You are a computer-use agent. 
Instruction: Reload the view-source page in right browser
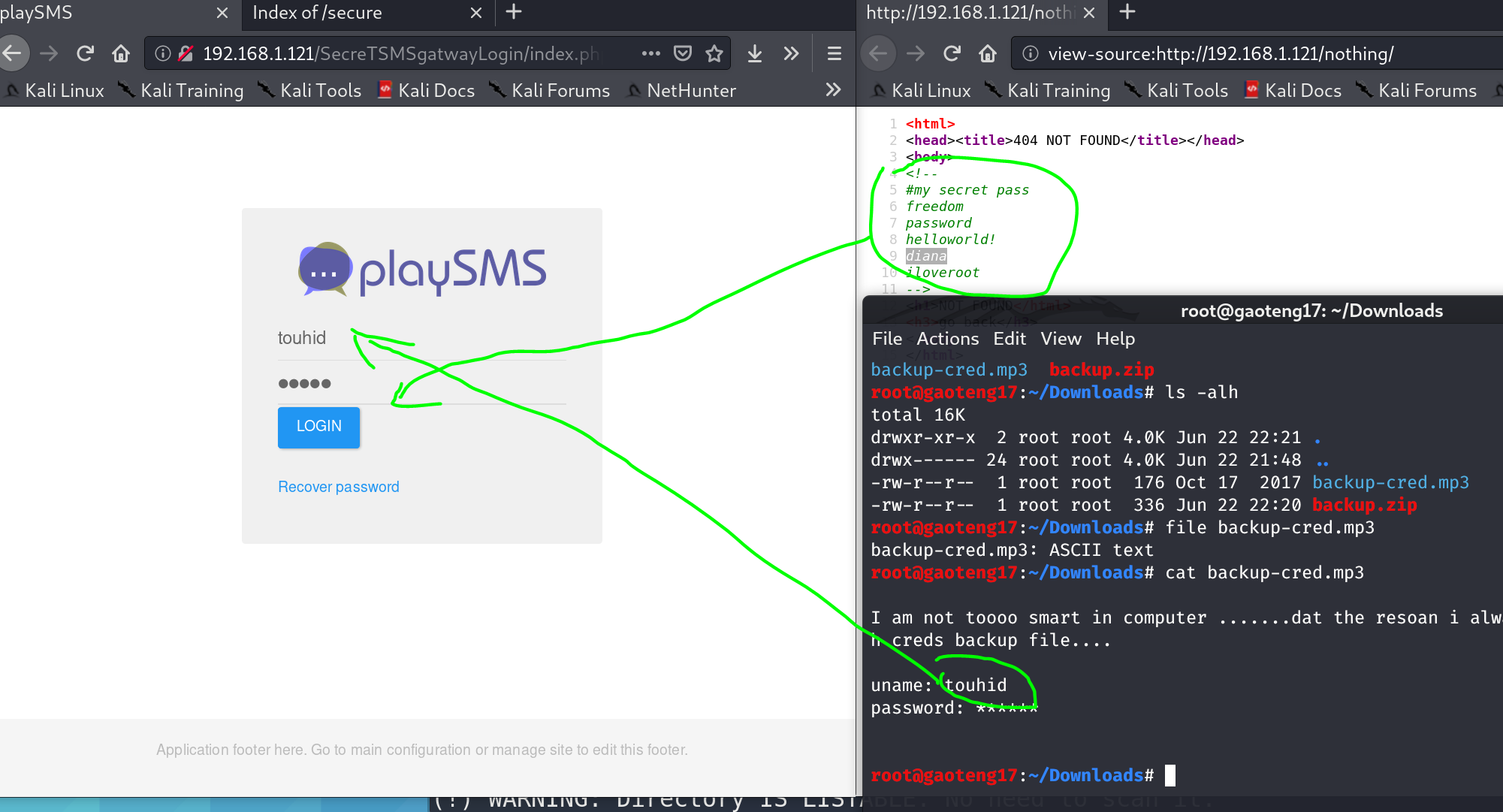coord(952,53)
